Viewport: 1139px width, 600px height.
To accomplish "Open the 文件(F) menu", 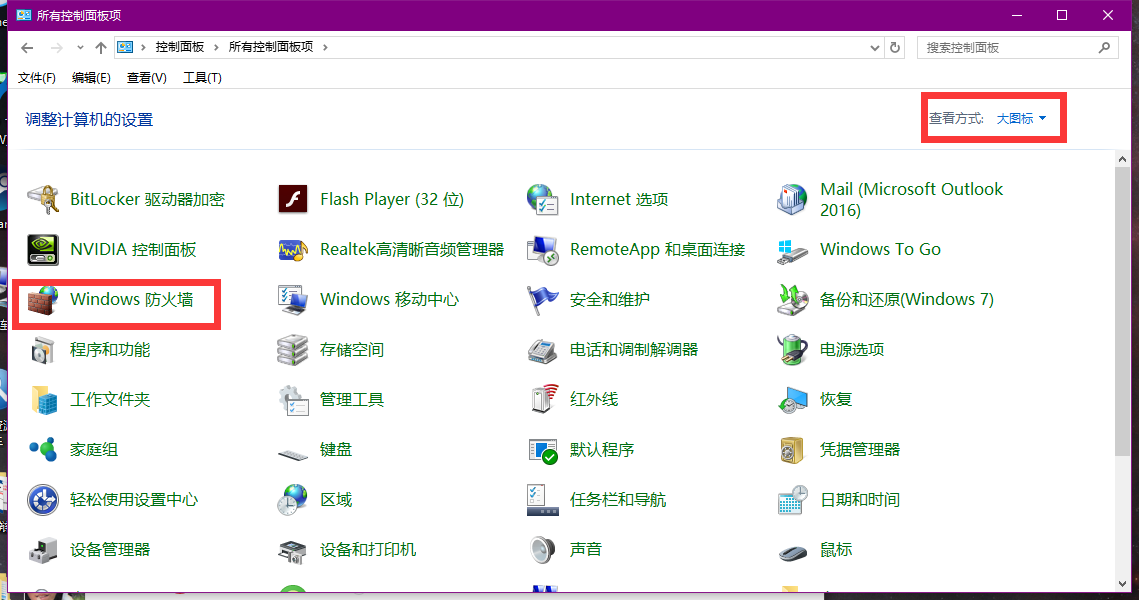I will [x=36, y=78].
